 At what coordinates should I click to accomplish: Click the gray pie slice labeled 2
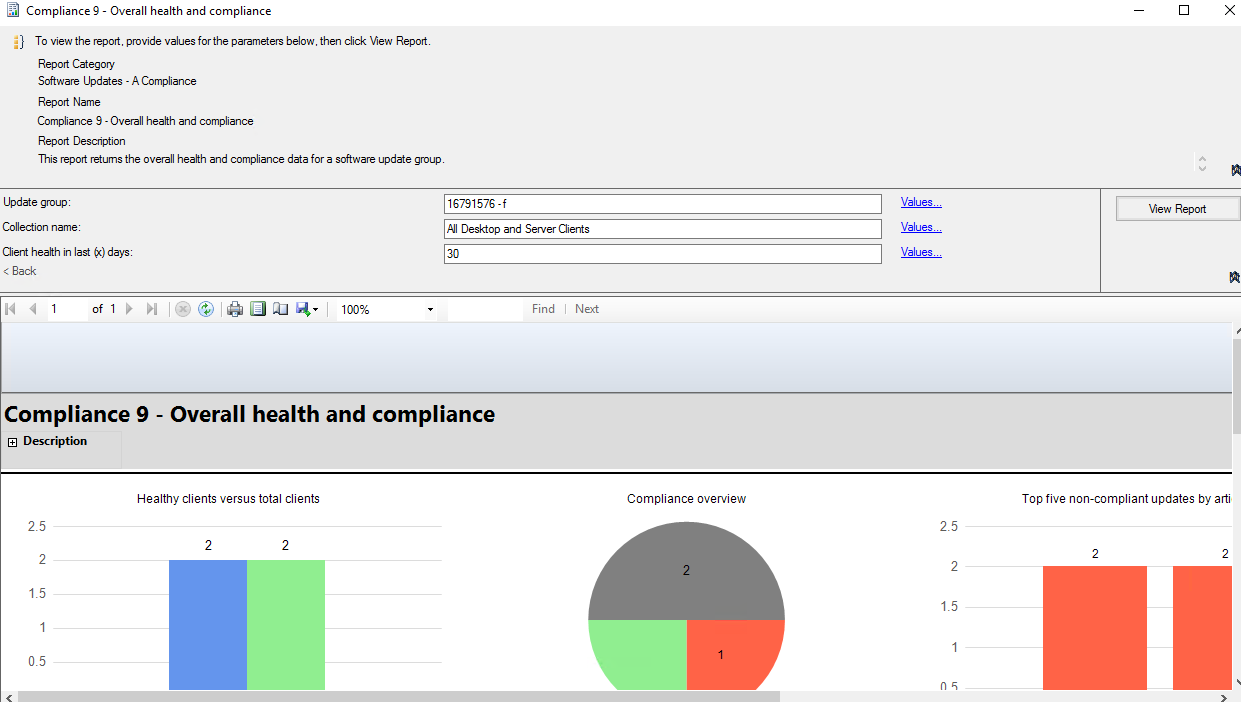click(686, 570)
